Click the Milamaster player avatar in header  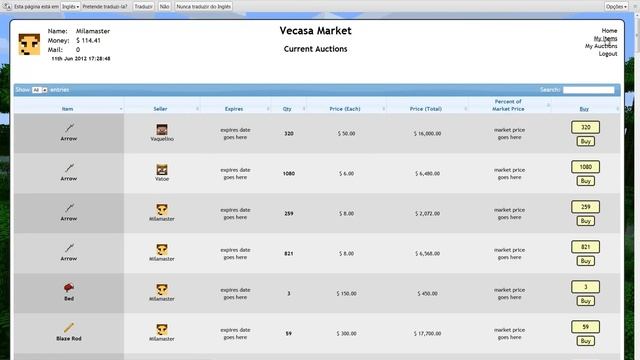[29, 44]
